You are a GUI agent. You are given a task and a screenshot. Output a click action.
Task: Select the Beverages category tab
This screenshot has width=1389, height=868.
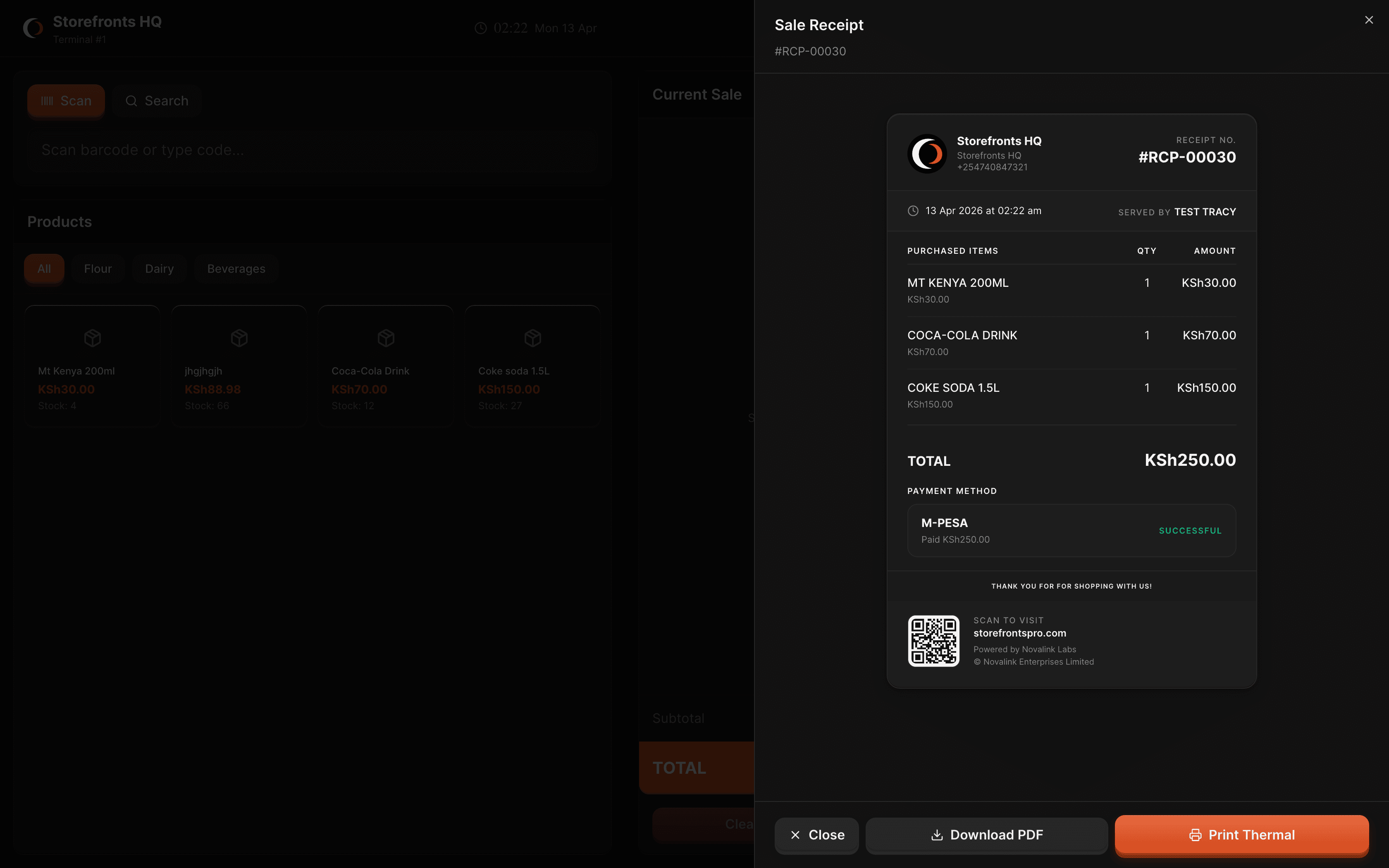pos(236,268)
